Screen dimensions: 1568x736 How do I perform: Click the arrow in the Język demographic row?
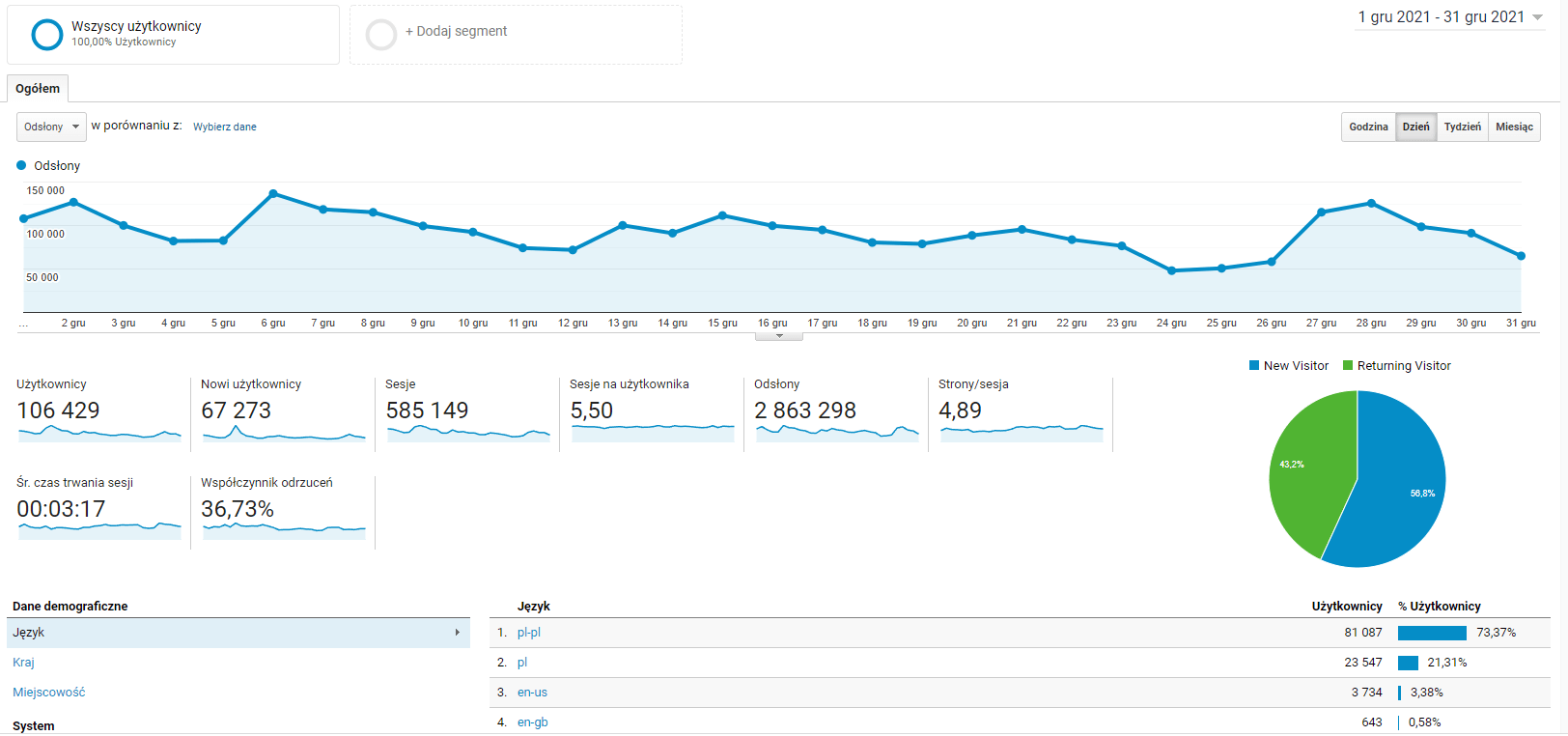[x=458, y=633]
